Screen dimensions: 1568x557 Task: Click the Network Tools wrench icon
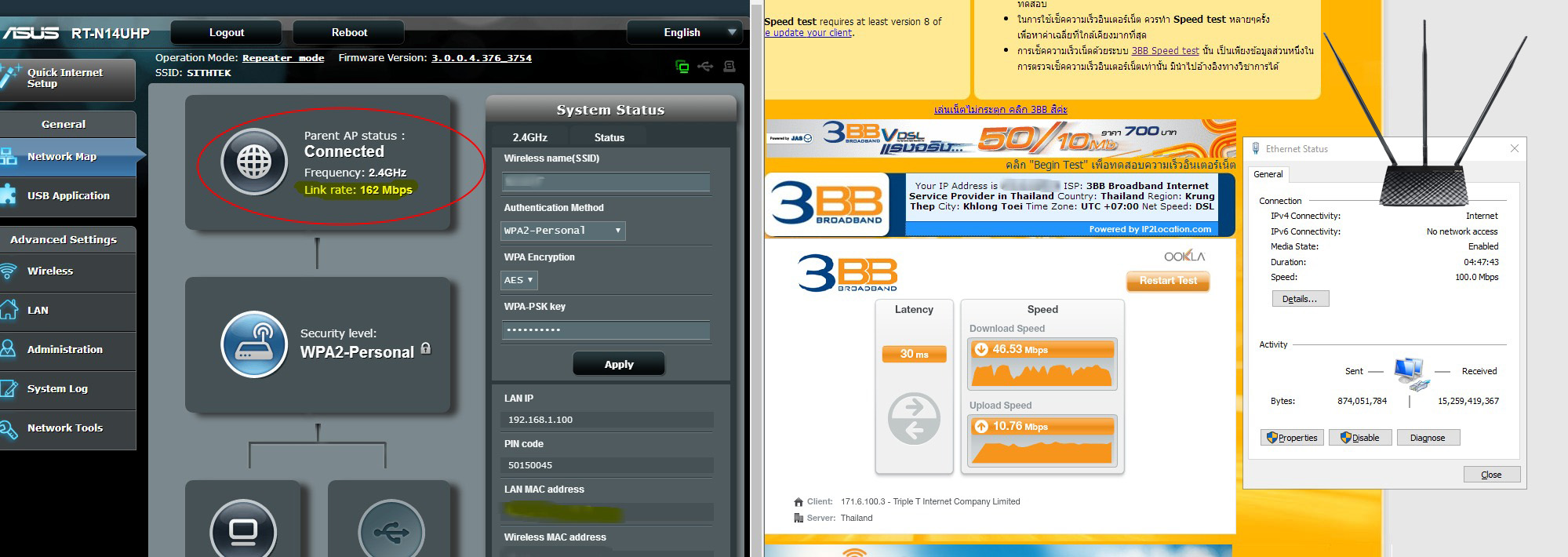(x=9, y=428)
